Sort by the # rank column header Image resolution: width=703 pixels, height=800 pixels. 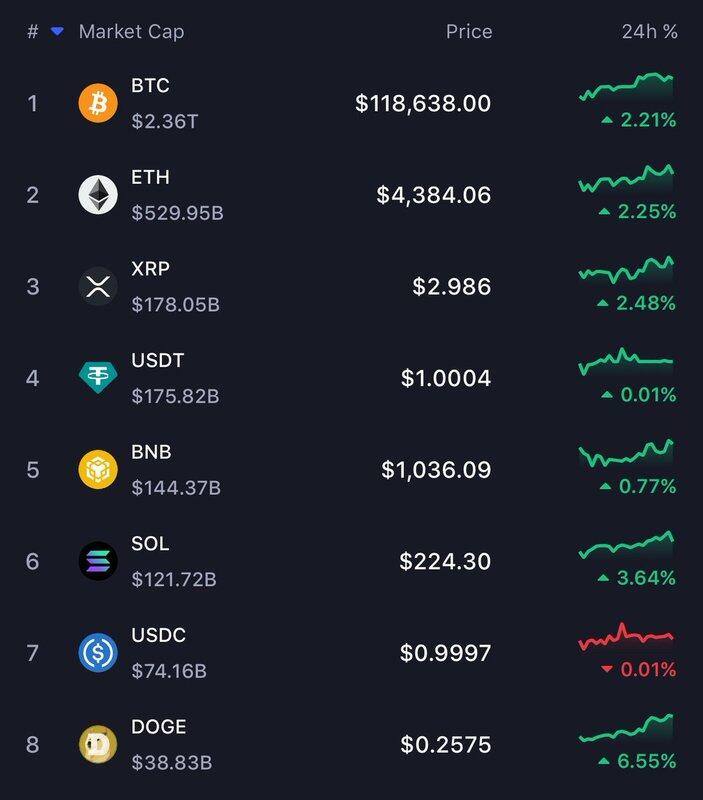(32, 32)
